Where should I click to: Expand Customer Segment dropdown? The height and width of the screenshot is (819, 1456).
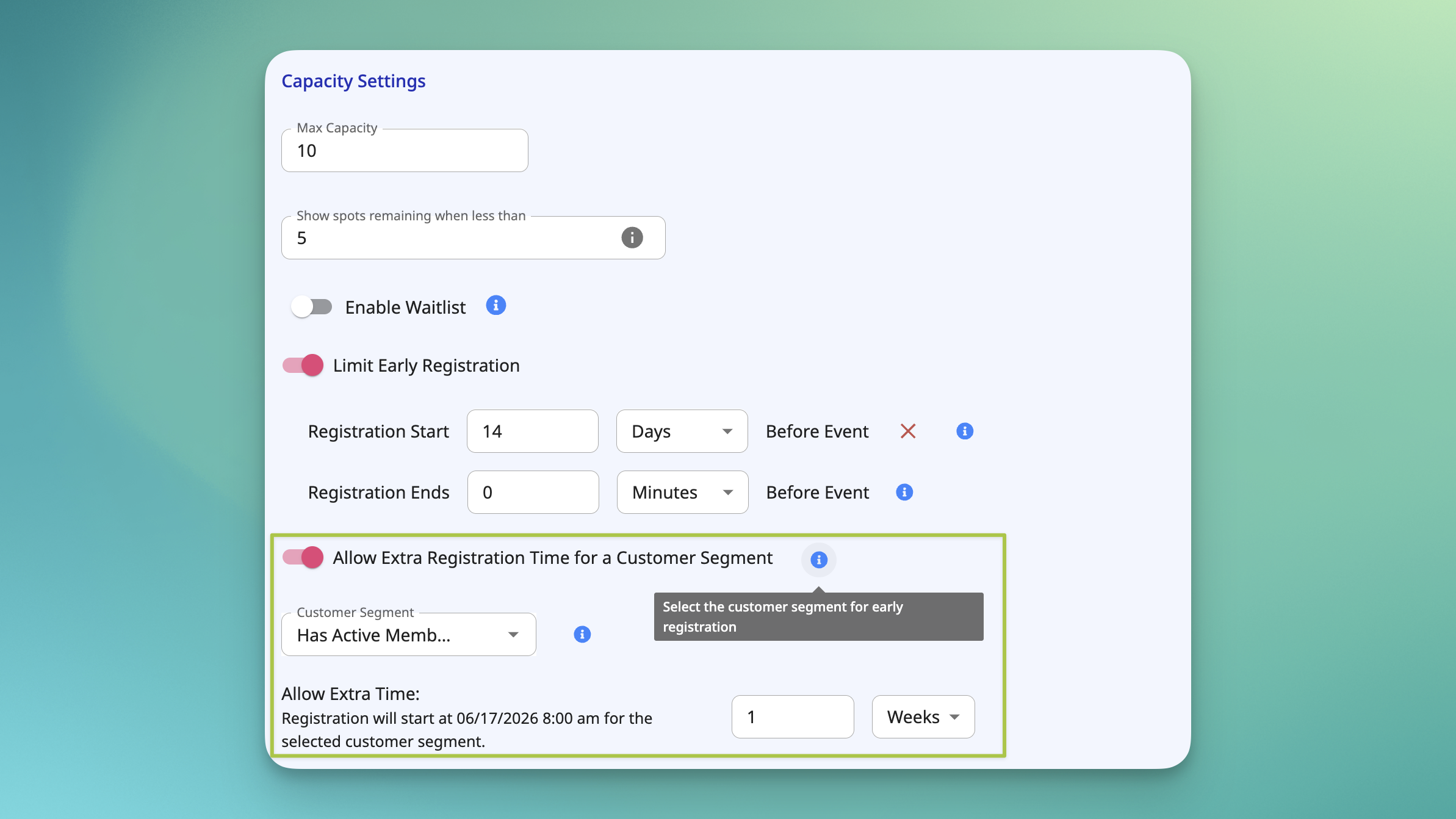coord(409,634)
